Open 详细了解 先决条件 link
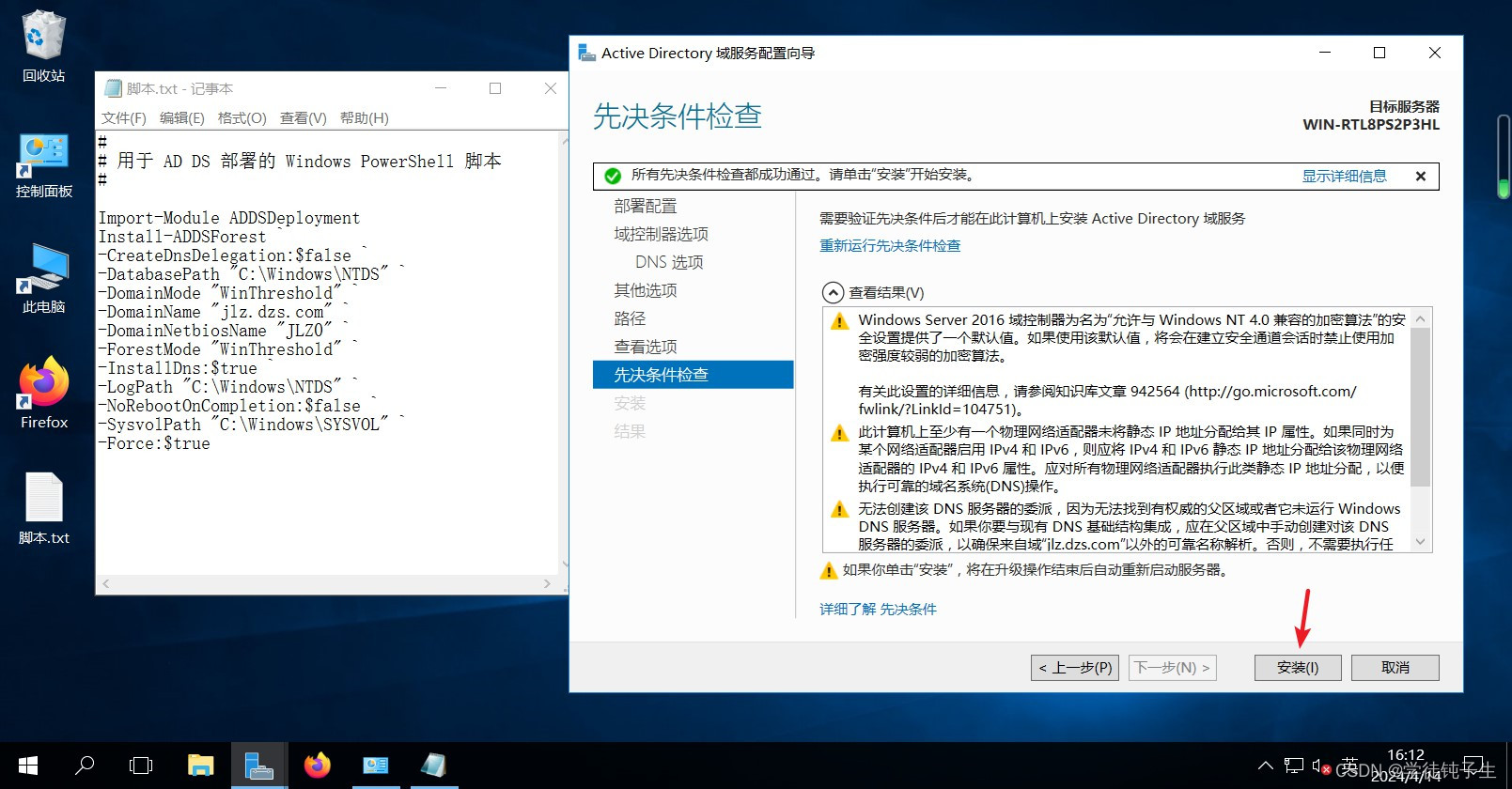Viewport: 1512px width, 789px height. (878, 609)
